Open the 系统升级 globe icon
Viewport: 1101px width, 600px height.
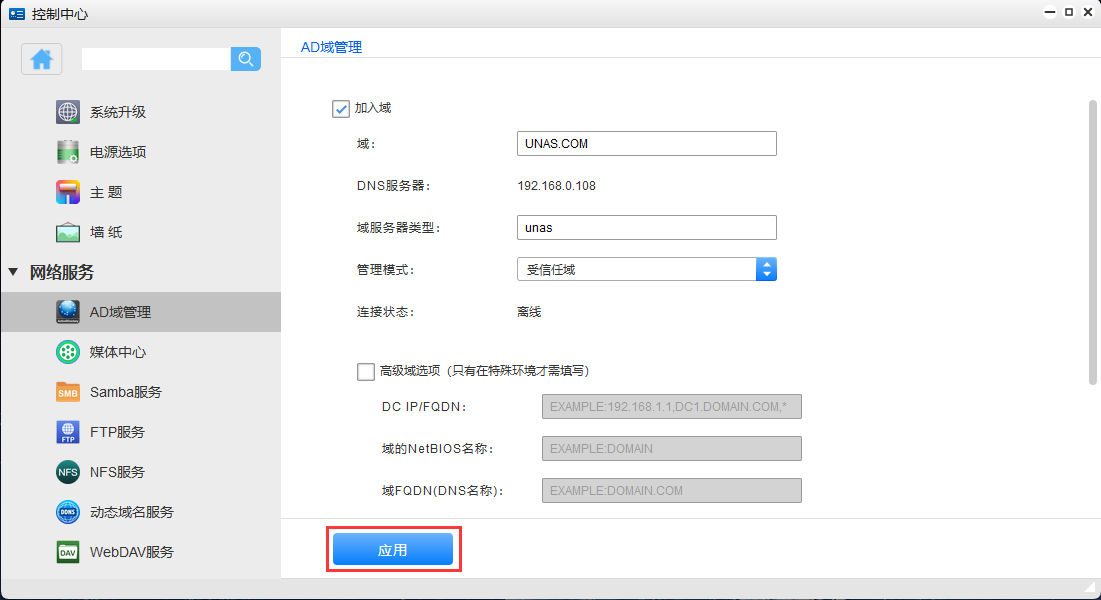tap(68, 112)
